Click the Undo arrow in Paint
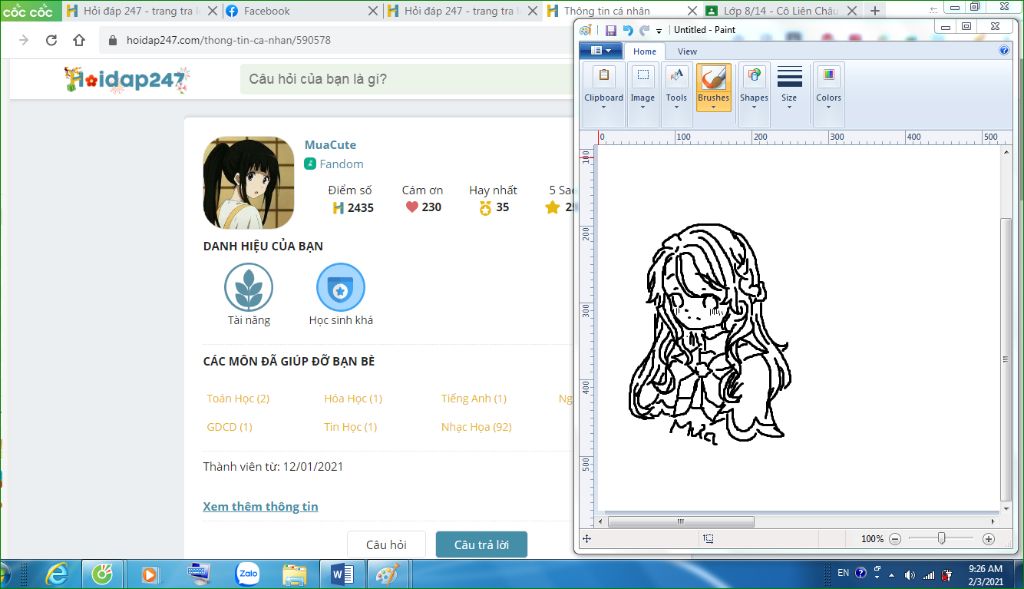This screenshot has height=589, width=1024. tap(628, 30)
